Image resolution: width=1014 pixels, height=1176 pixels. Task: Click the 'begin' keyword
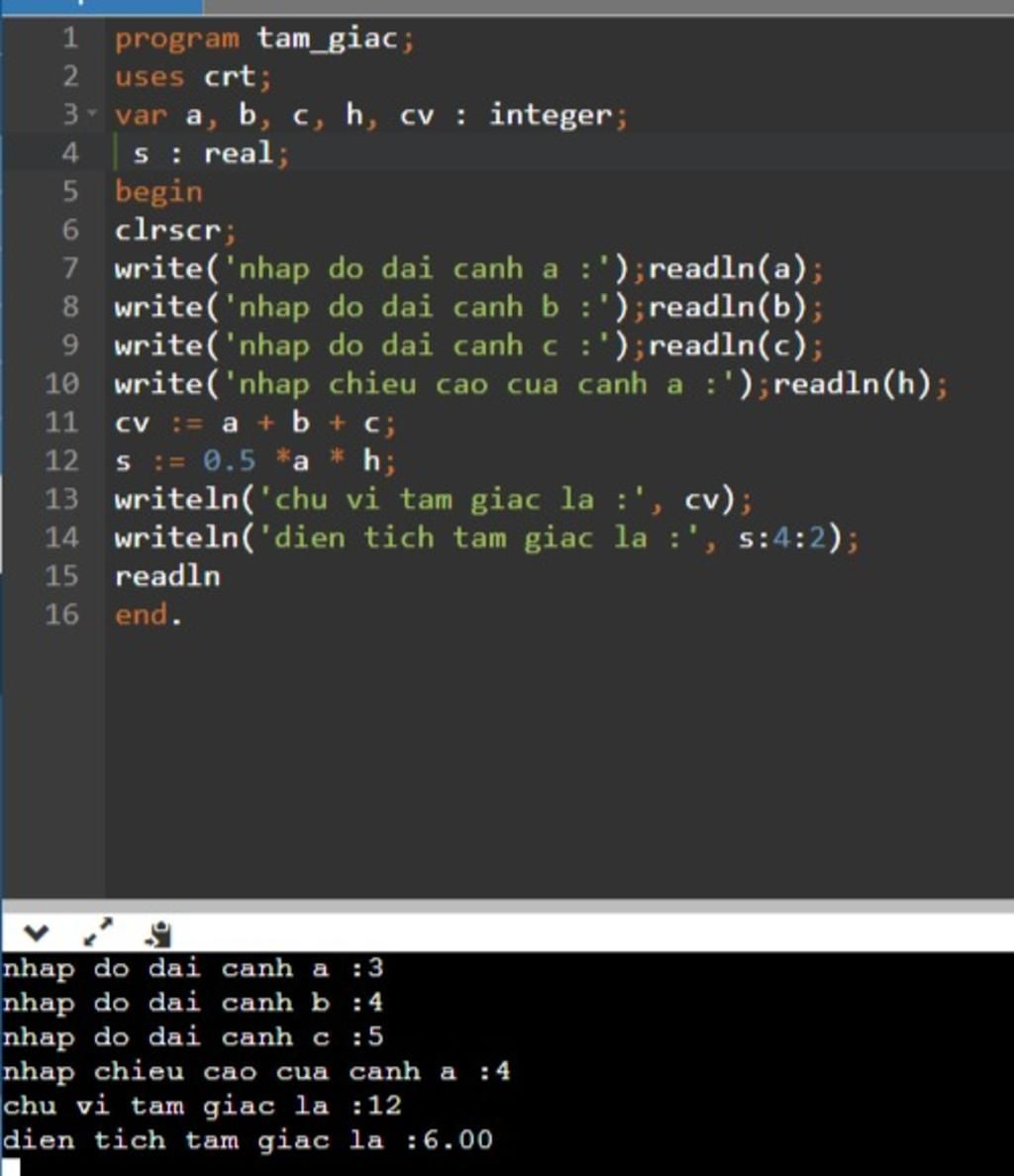pyautogui.click(x=158, y=192)
